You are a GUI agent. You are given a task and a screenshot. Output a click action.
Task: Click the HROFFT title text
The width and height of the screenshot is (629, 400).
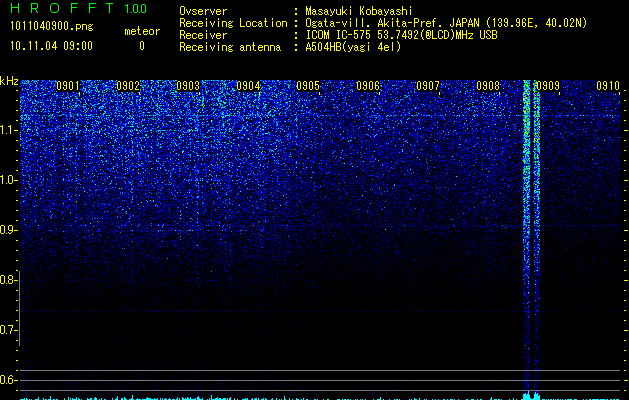click(x=61, y=8)
